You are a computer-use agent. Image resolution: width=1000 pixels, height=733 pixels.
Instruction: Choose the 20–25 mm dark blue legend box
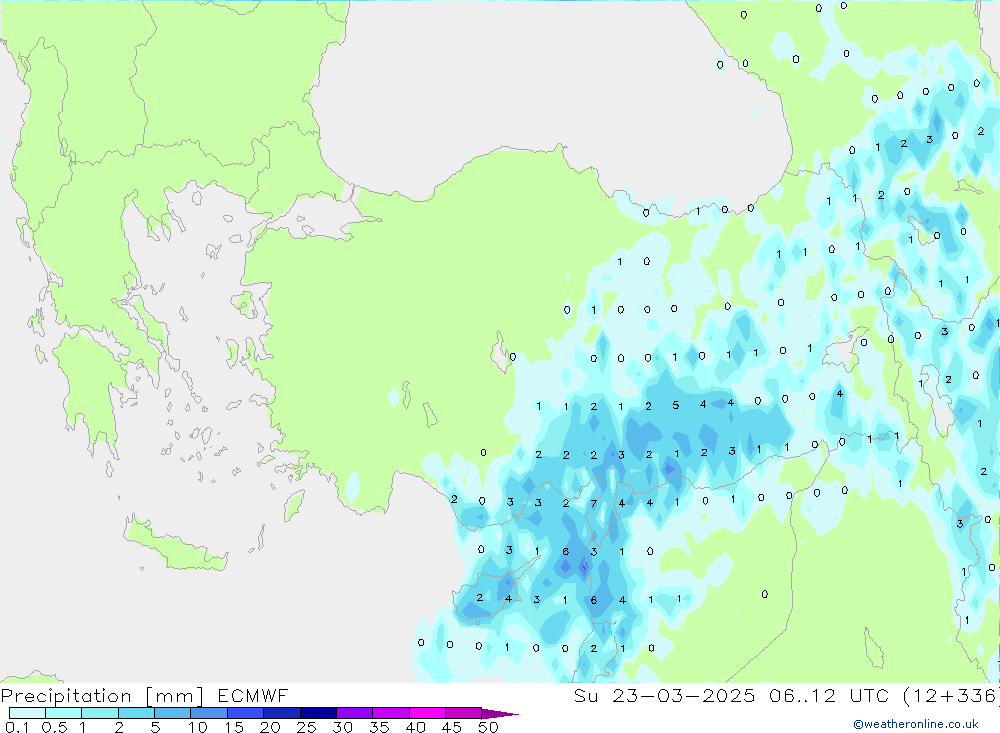(x=281, y=713)
